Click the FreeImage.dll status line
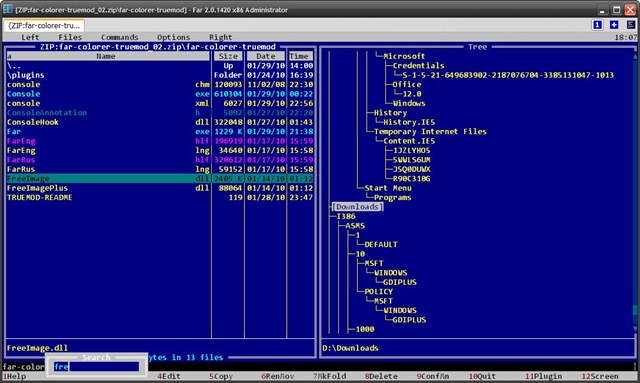 tap(37, 348)
